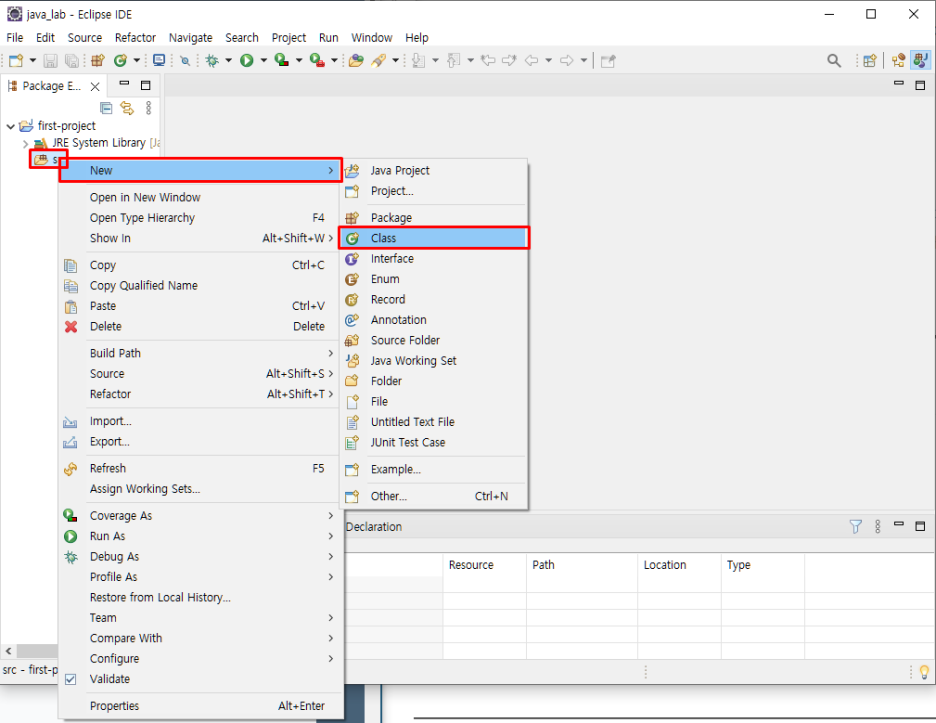The height and width of the screenshot is (723, 936).
Task: Click the Save All toolbar icon
Action: (x=72, y=60)
